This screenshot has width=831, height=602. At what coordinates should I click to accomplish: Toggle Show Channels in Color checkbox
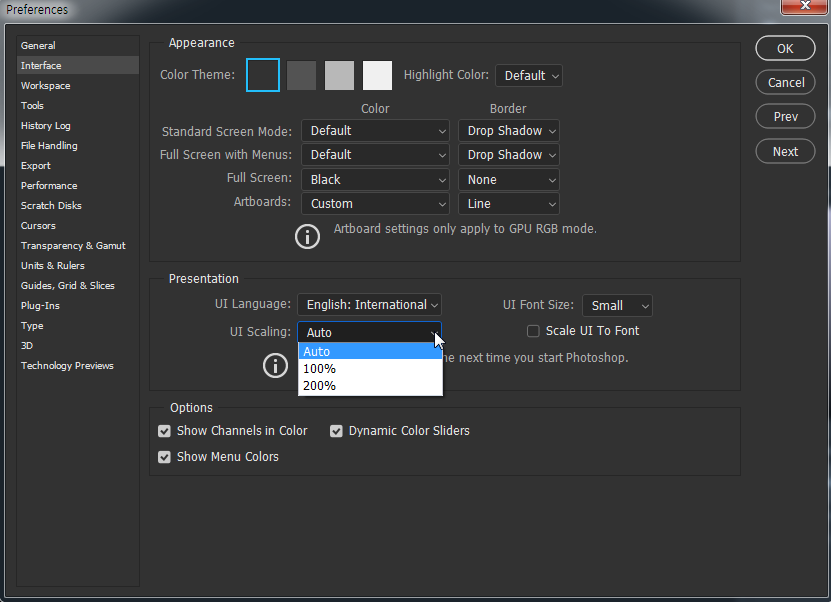tap(164, 431)
